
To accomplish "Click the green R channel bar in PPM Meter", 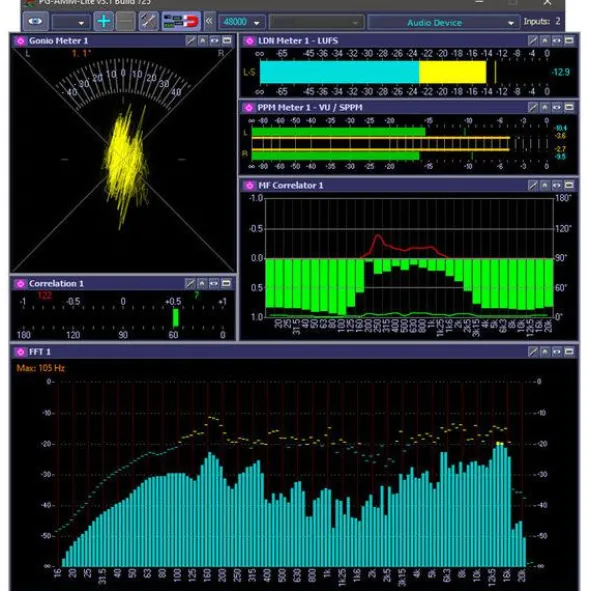I will tap(336, 156).
